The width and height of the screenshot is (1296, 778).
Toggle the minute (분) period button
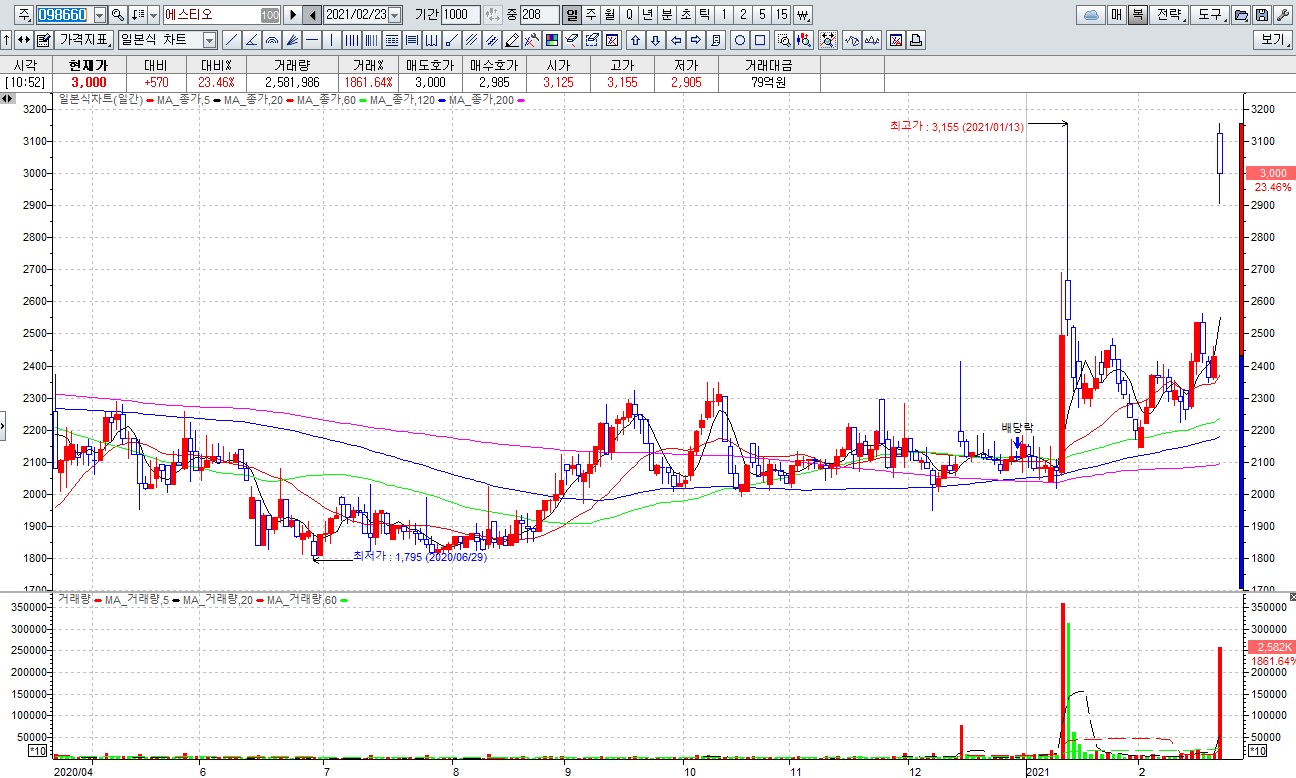click(667, 15)
